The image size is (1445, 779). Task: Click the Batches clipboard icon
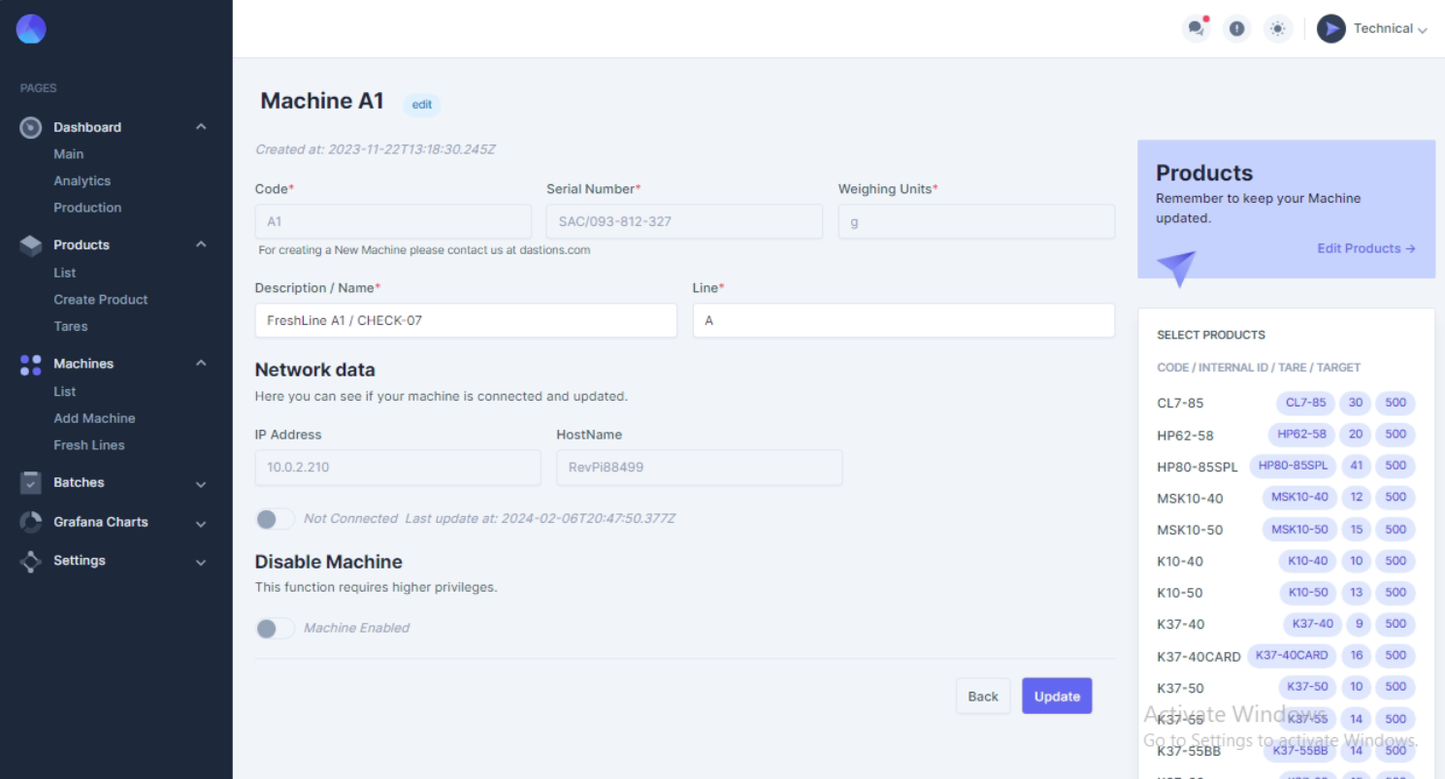click(31, 482)
